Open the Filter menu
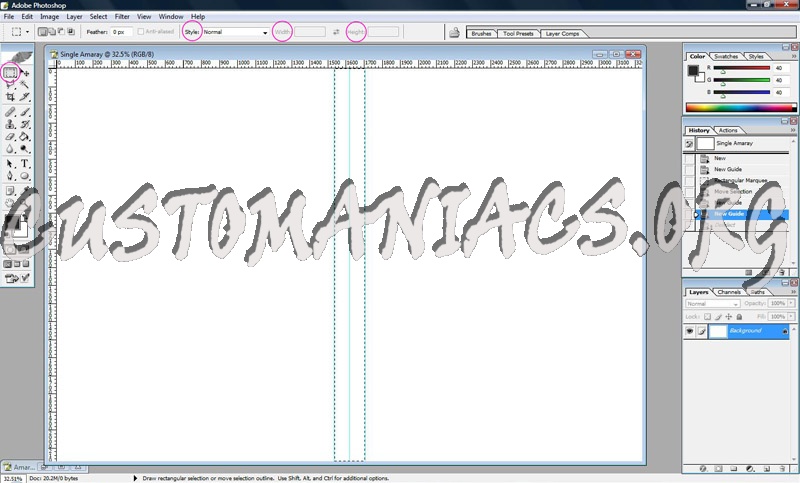 (122, 16)
